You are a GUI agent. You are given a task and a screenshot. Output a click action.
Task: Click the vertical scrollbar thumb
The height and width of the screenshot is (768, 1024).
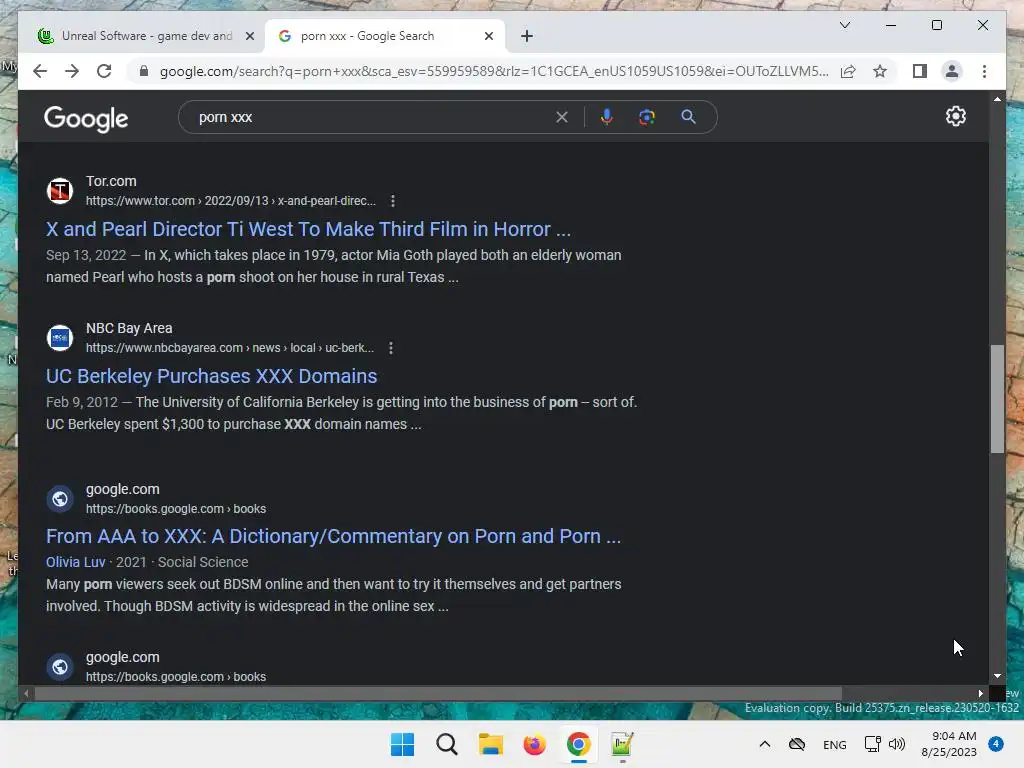click(997, 398)
